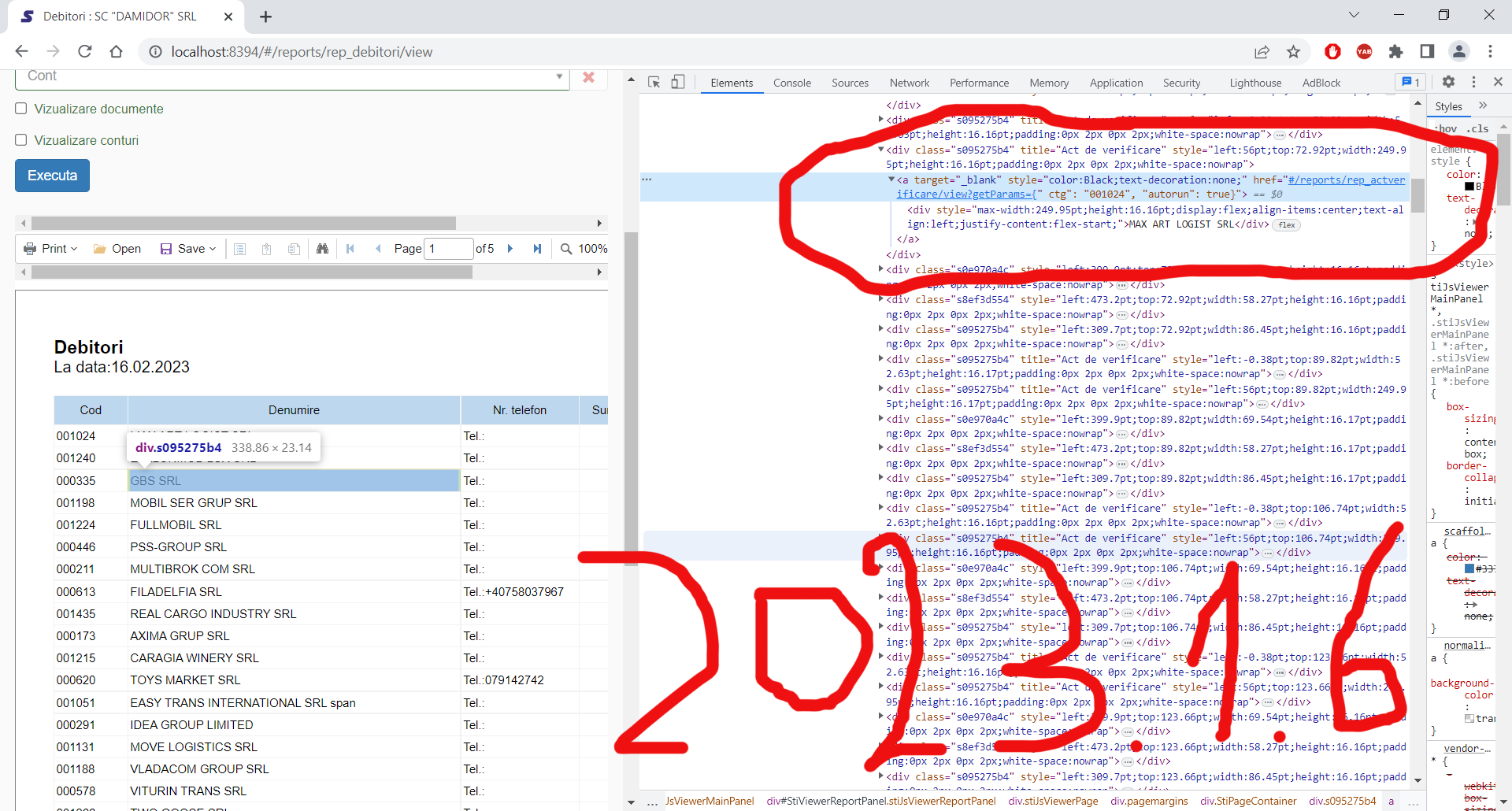
Task: Click FILADELFIA SRL row in report
Action: pos(176,591)
